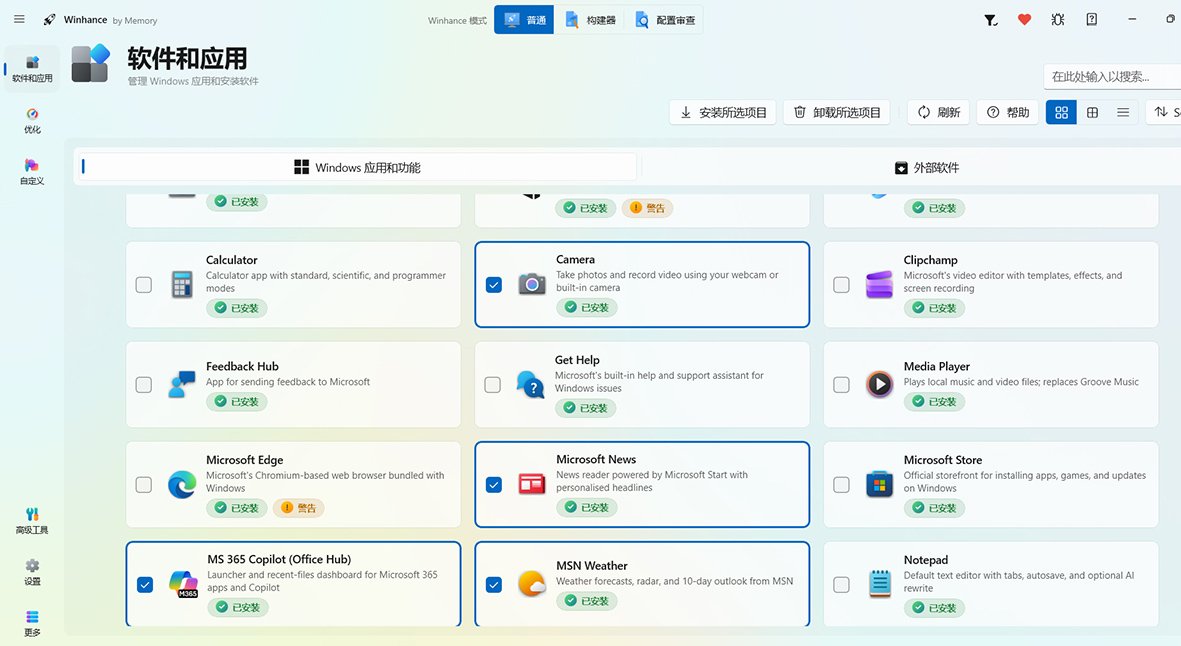Tick the Media Player checkbox
1181x646 pixels.
click(841, 385)
